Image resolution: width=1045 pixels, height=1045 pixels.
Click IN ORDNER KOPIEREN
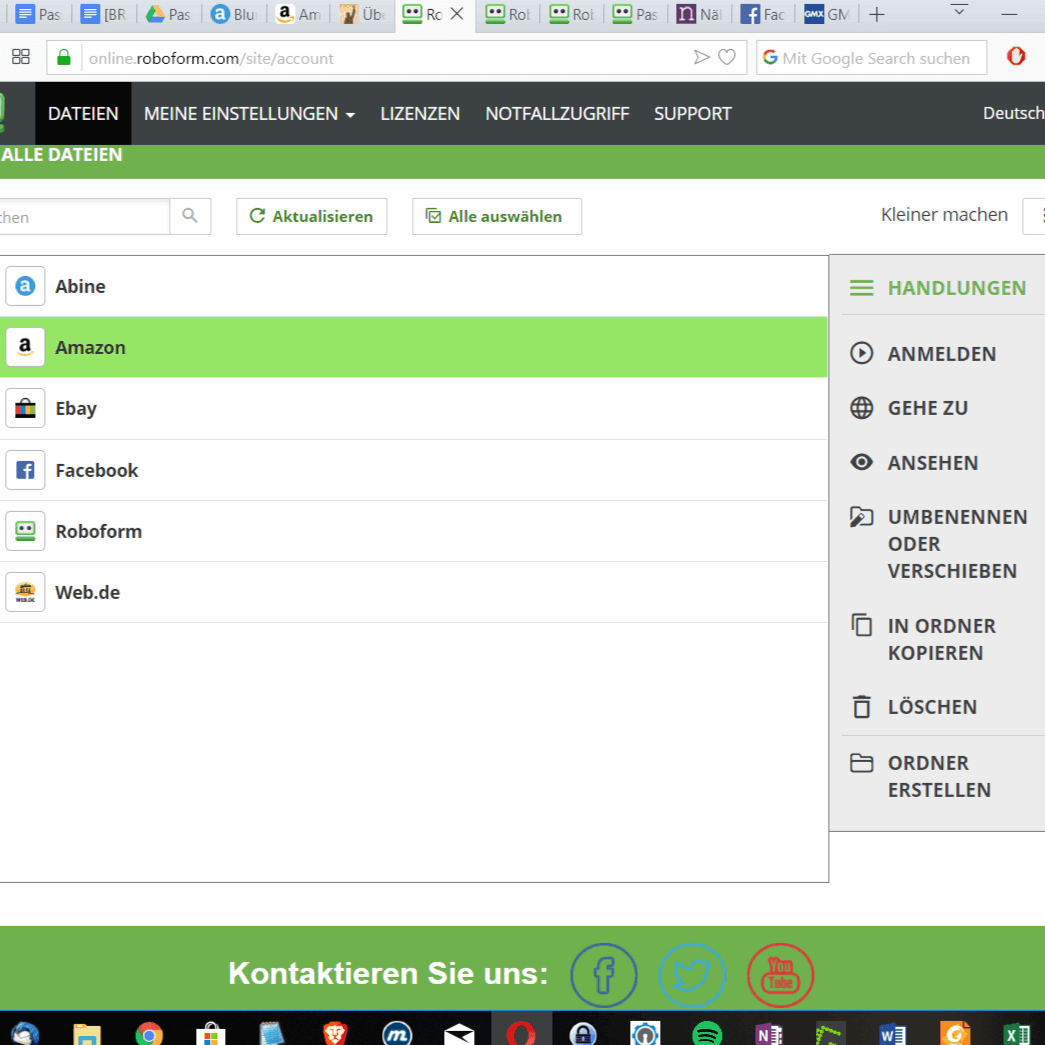pos(923,639)
